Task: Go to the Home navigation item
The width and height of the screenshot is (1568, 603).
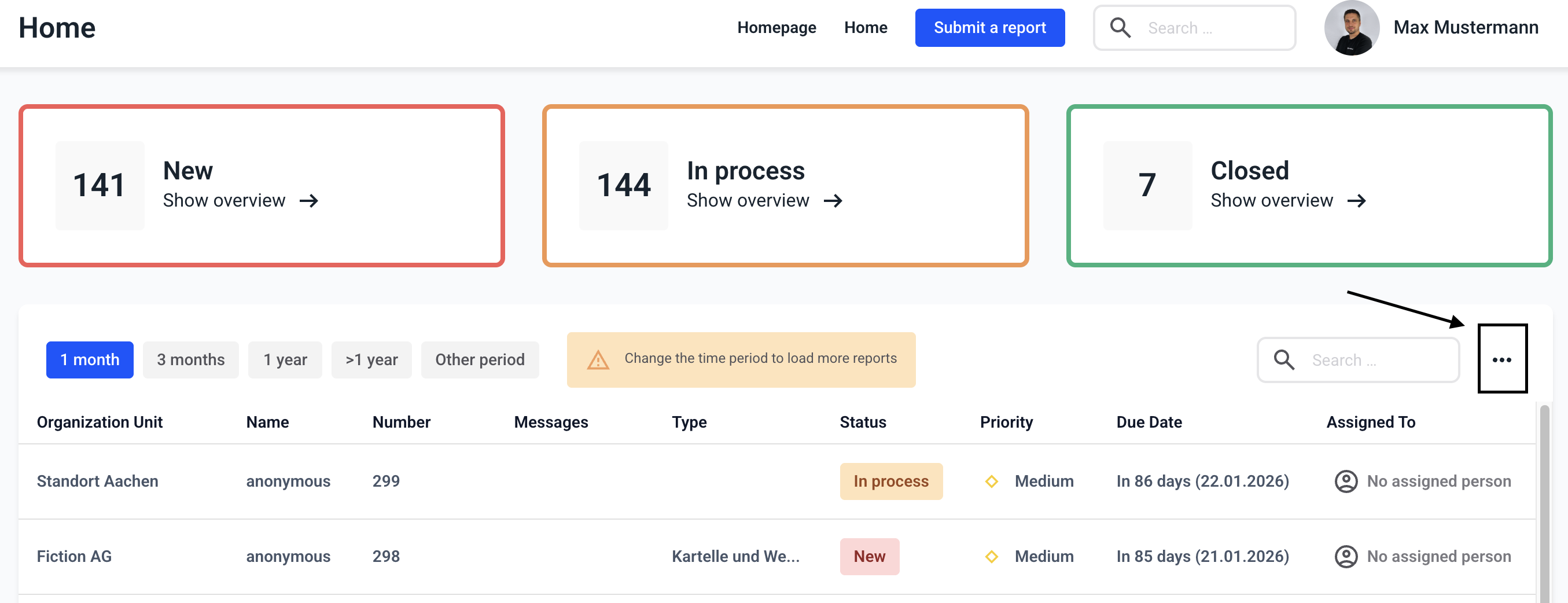Action: [865, 28]
